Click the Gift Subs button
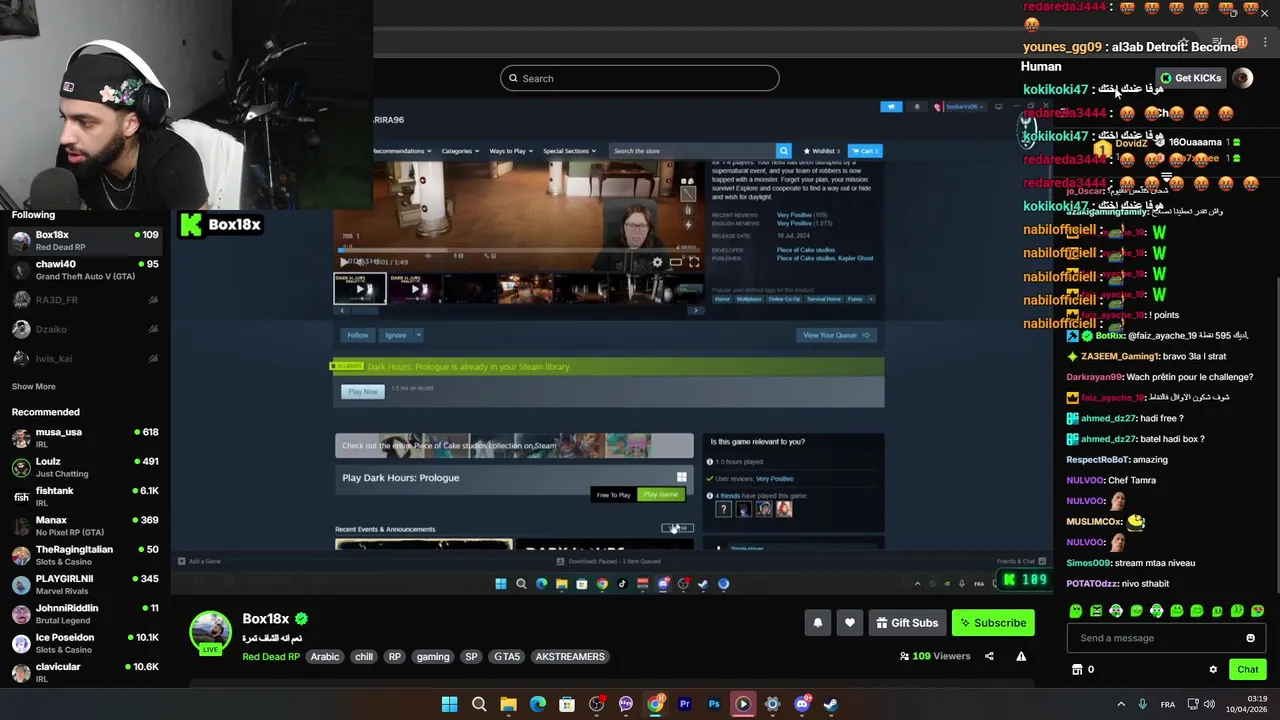 907,623
